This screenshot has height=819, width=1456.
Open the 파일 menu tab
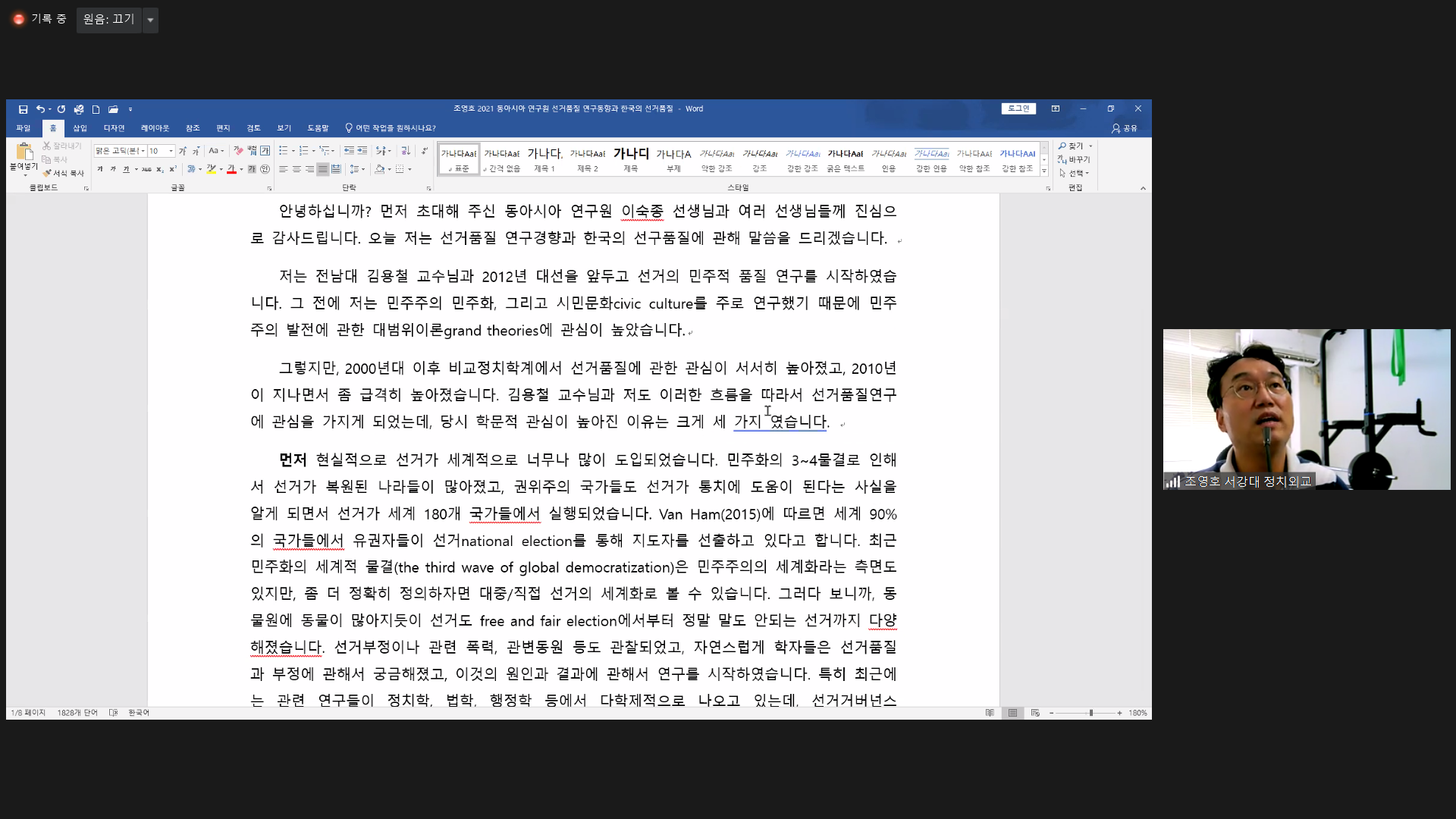[x=24, y=128]
